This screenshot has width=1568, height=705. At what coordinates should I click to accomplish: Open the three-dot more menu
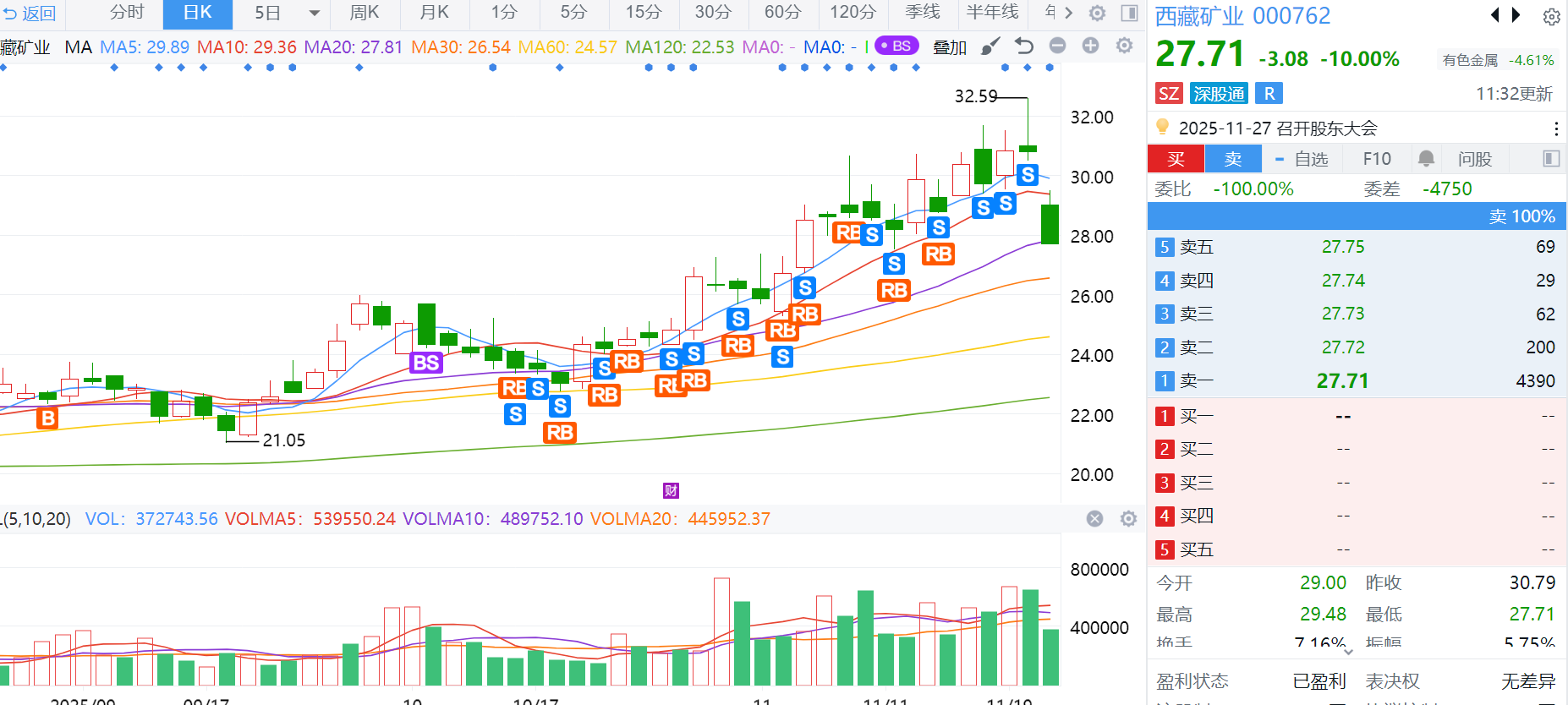[x=1556, y=128]
